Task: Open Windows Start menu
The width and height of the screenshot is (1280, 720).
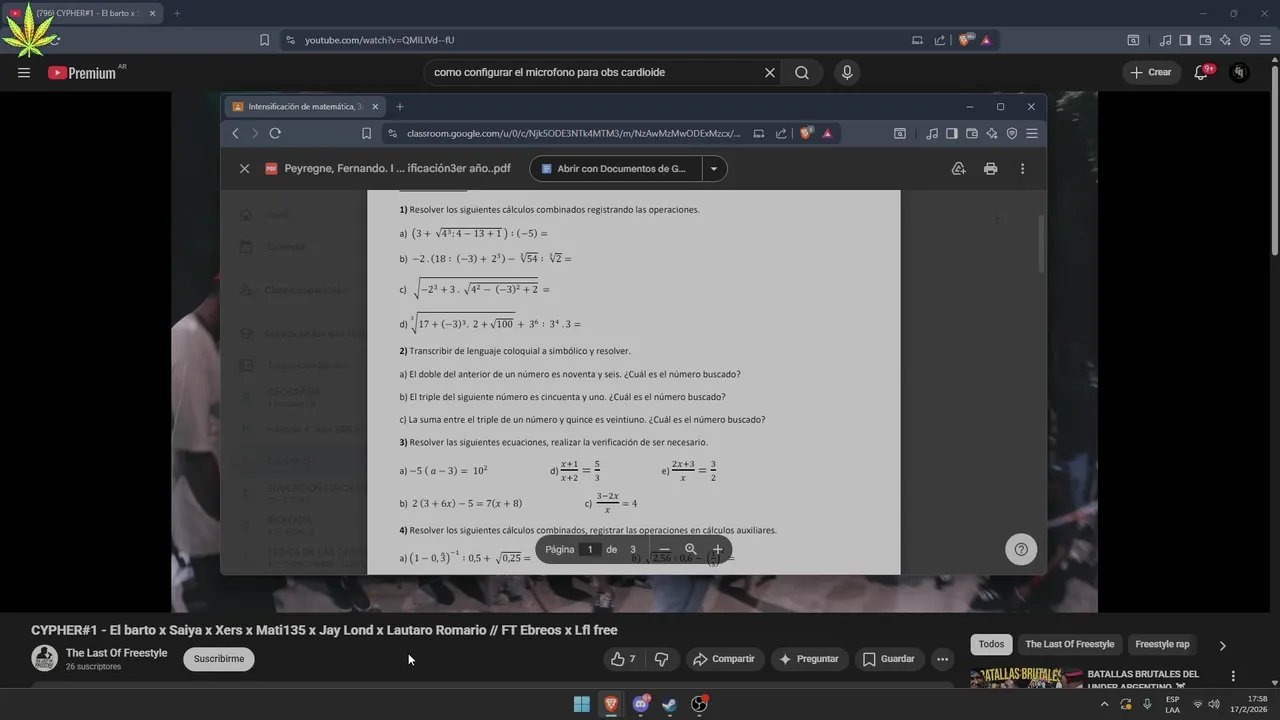Action: (x=581, y=704)
